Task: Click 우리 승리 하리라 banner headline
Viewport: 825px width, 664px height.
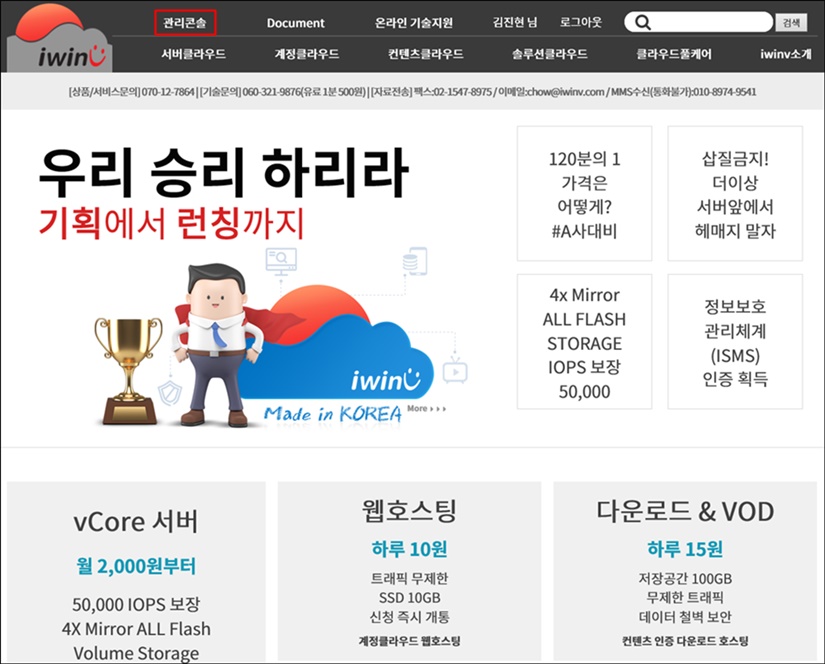Action: pos(224,173)
